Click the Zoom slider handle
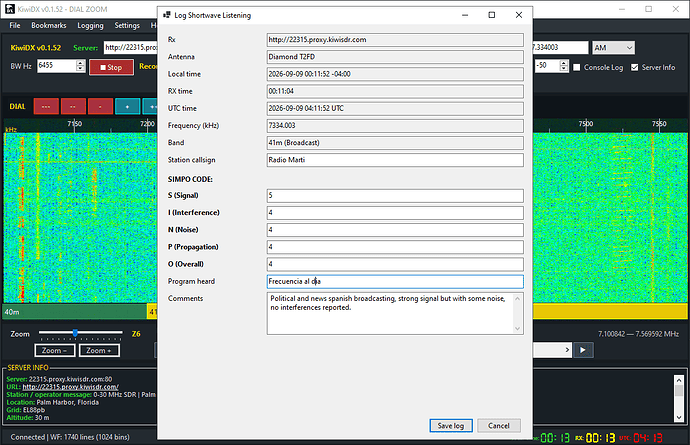 [75, 333]
